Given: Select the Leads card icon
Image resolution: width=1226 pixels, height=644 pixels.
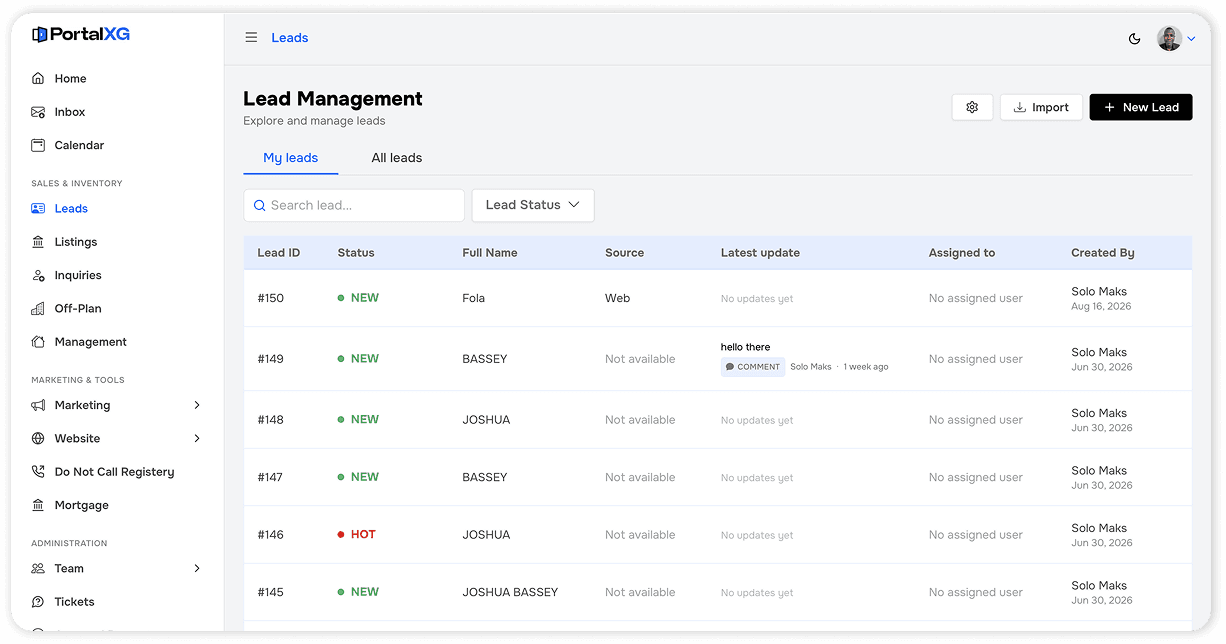Looking at the screenshot, I should tap(38, 209).
